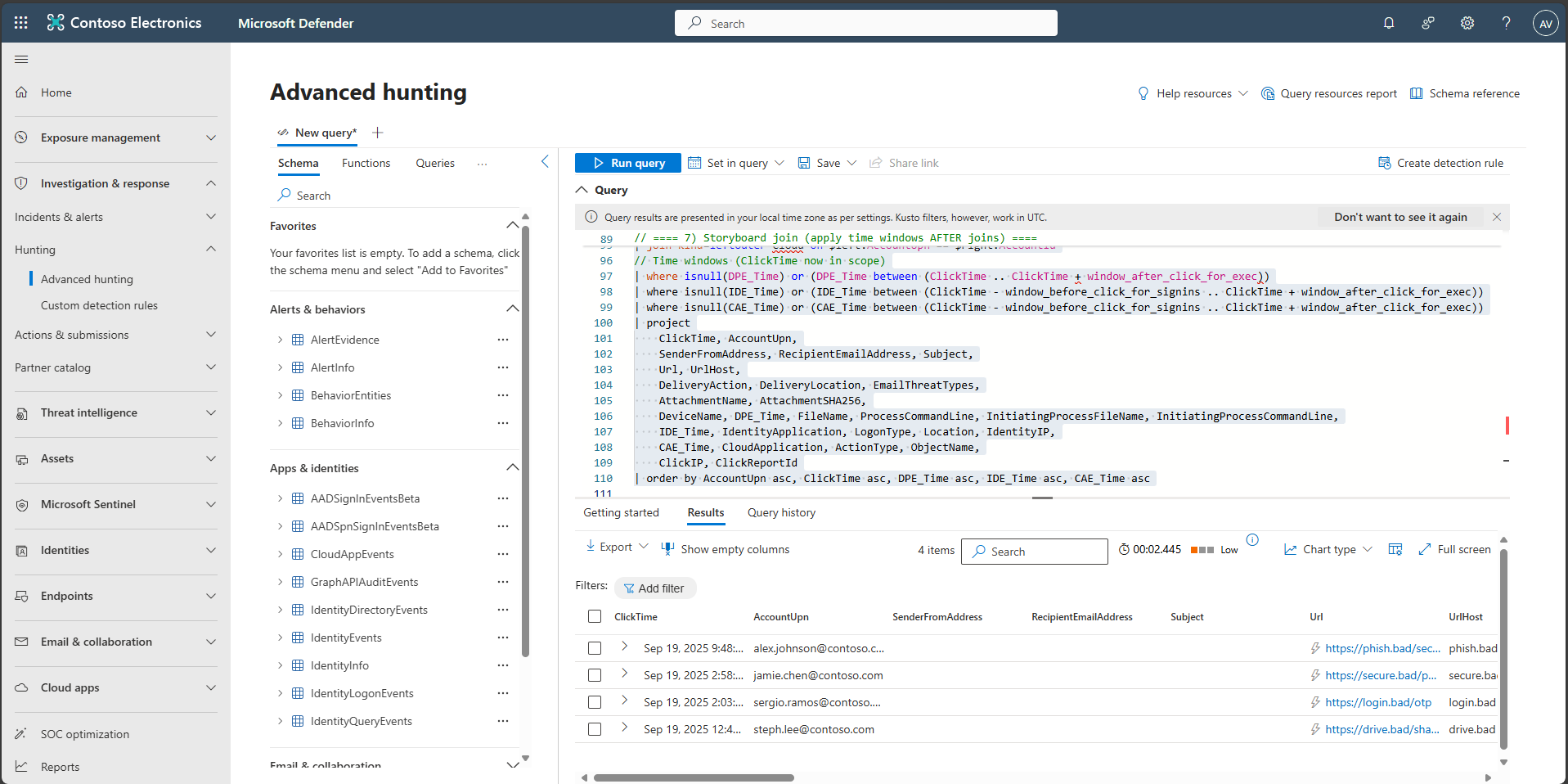Viewport: 1568px width, 784px height.
Task: Click Don't want to see it again
Action: (1400, 217)
